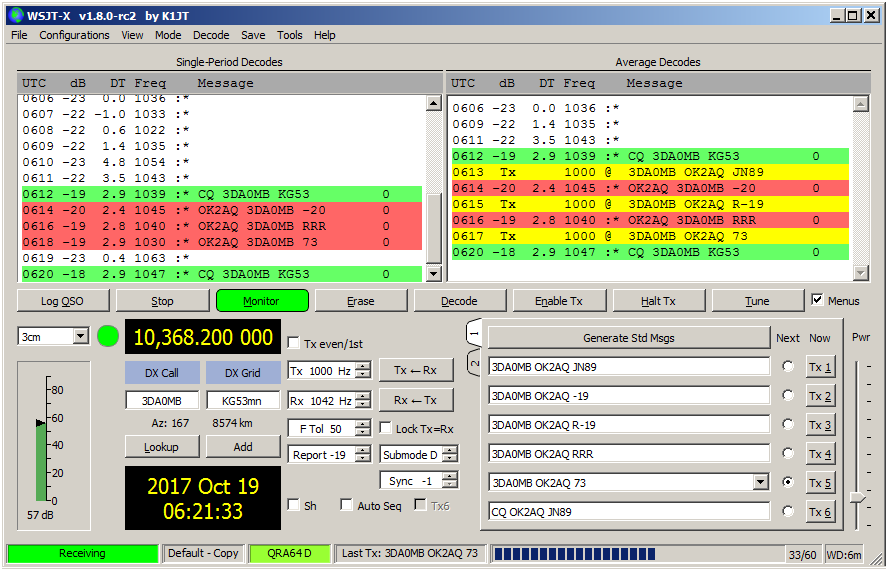Adjust the Submode D spinner

[419, 454]
